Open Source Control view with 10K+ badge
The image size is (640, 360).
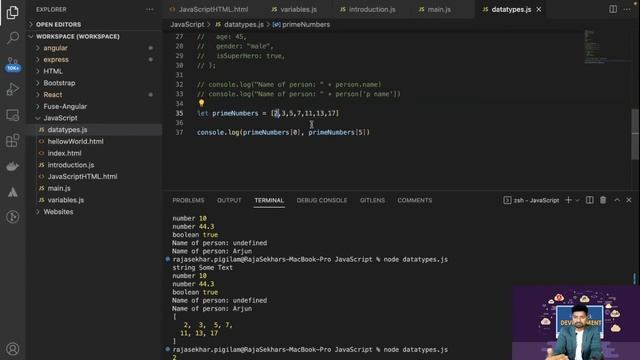[13, 64]
